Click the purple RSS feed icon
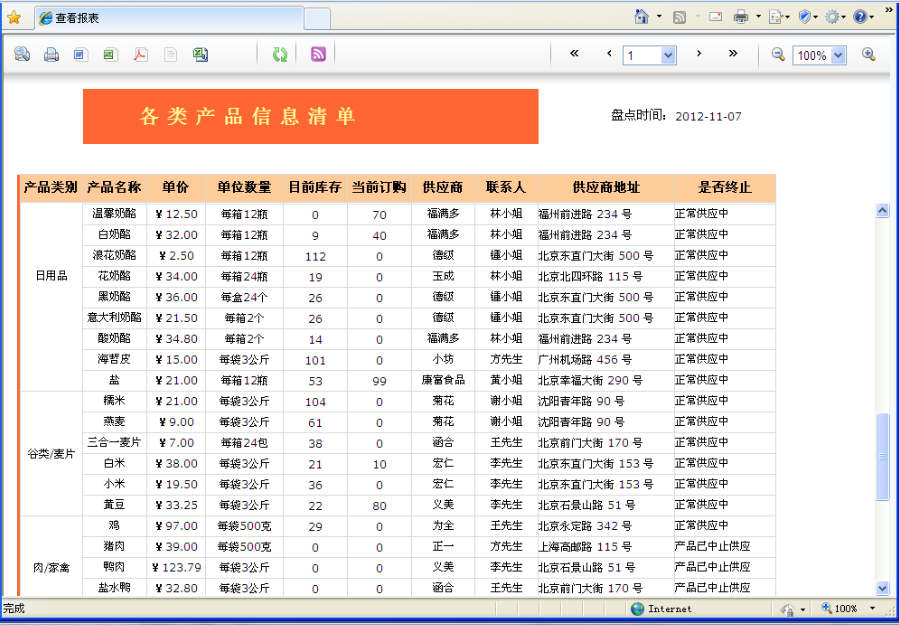 coord(318,55)
